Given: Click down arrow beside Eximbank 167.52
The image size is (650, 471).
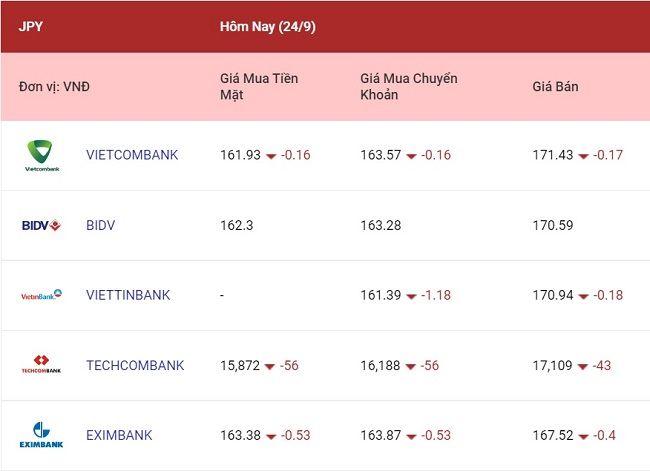Looking at the screenshot, I should pos(583,437).
